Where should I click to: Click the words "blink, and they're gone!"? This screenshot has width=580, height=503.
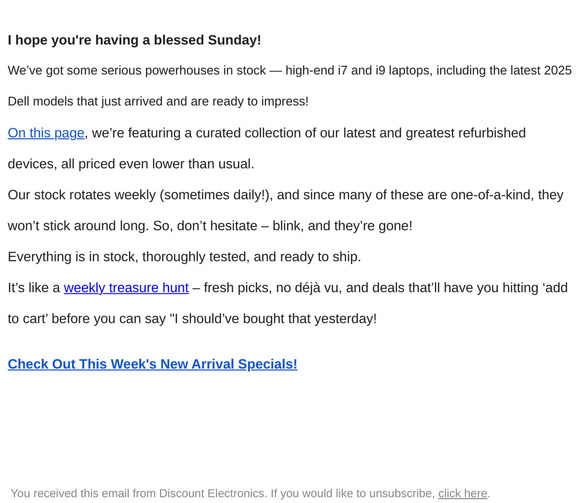coord(342,226)
